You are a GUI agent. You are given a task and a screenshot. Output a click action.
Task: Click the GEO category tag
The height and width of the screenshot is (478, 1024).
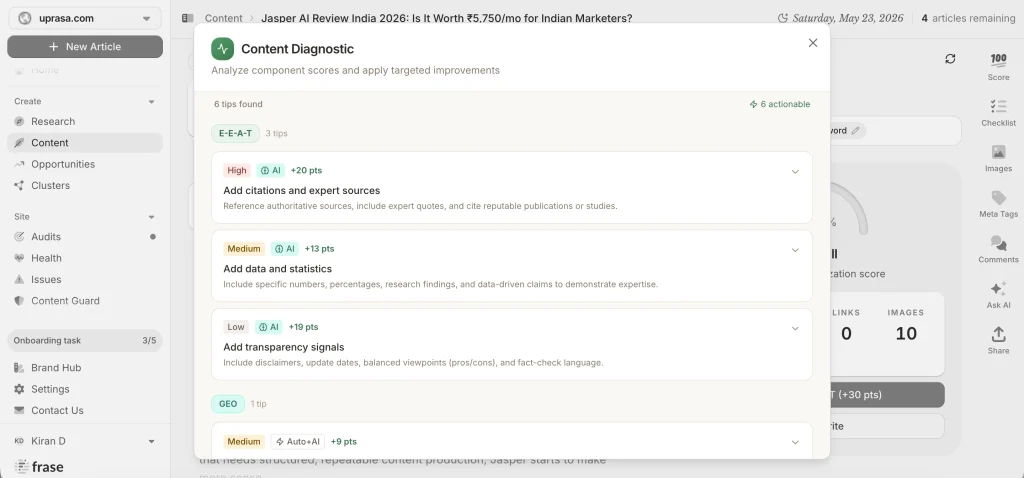228,404
